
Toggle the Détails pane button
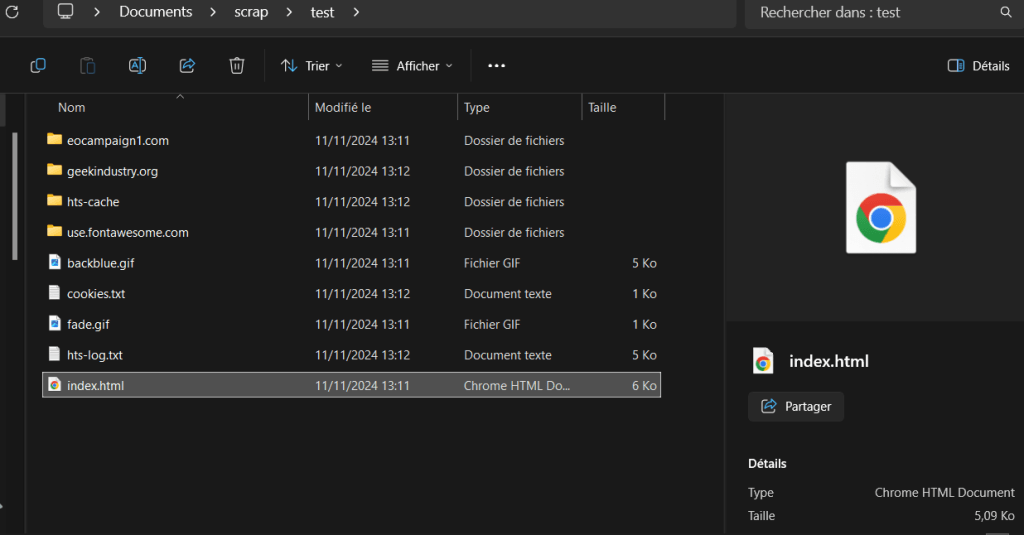tap(978, 66)
